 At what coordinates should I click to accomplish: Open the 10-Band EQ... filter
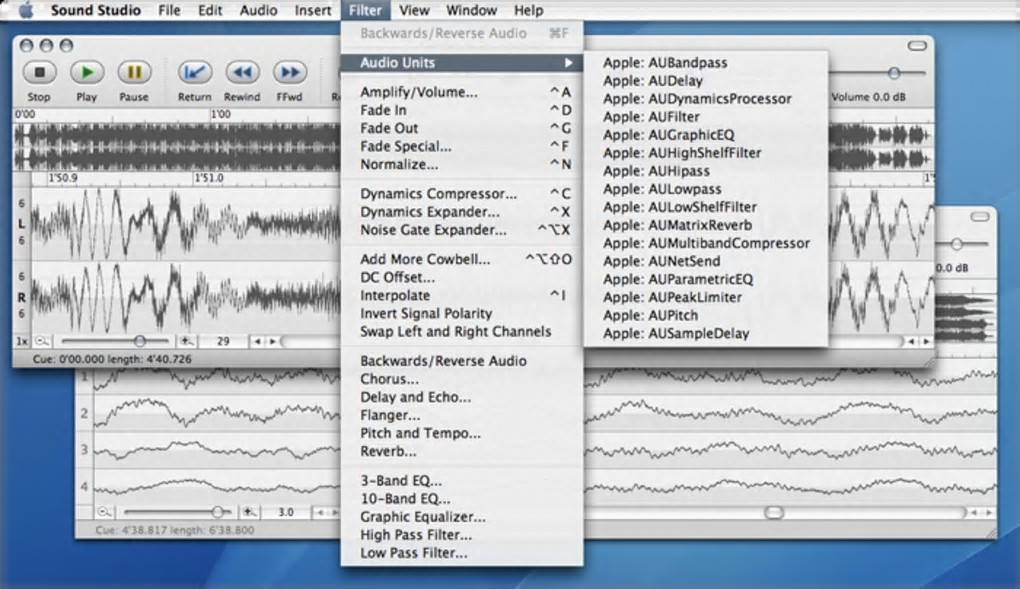(462, 499)
